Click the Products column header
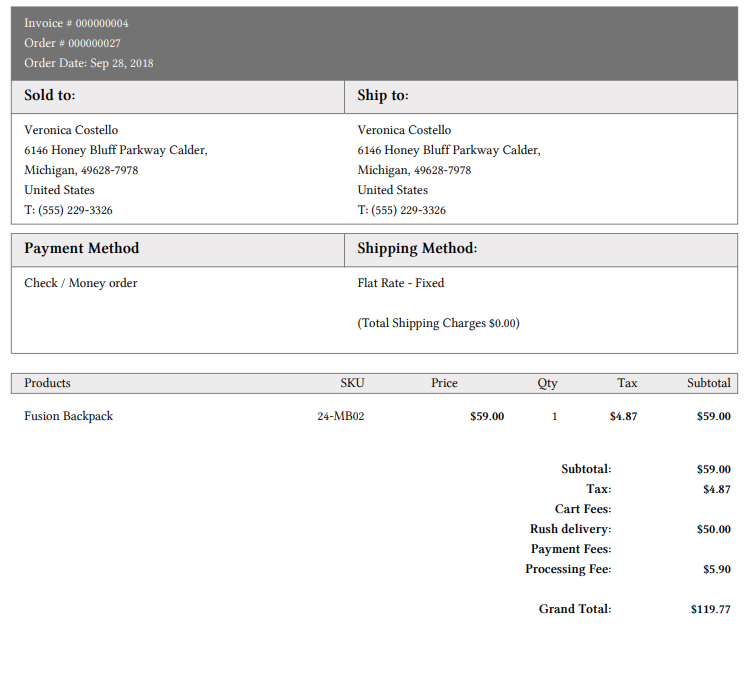The width and height of the screenshot is (747, 674). pyautogui.click(x=47, y=383)
